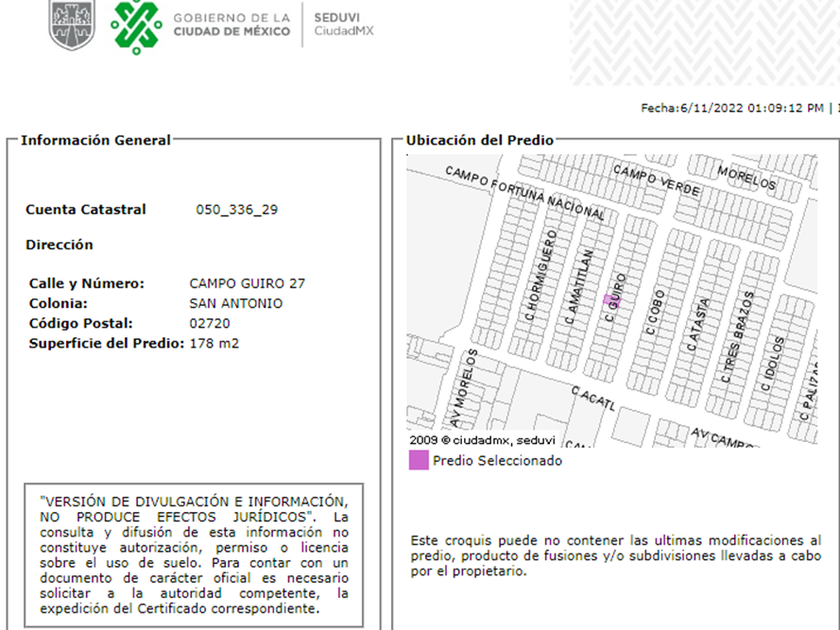
Task: Click the C Tres Brazos street label on map
Action: click(738, 337)
